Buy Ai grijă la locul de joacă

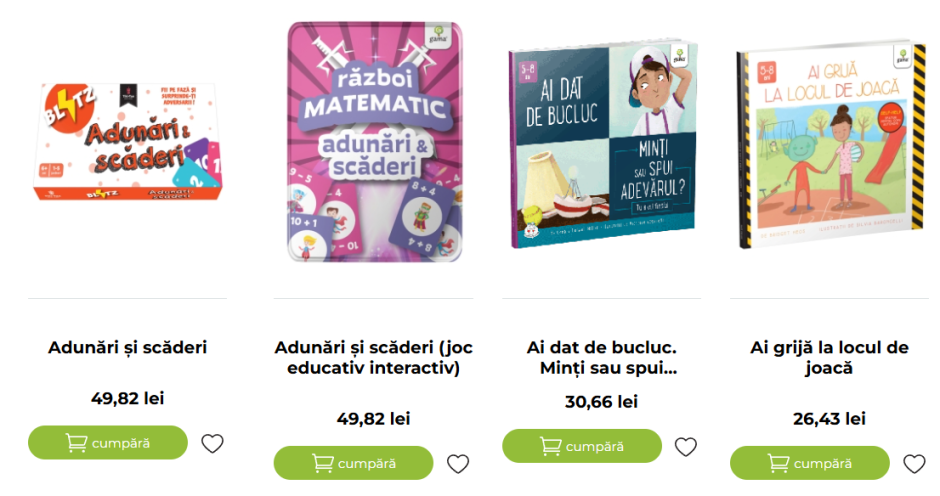pyautogui.click(x=810, y=463)
